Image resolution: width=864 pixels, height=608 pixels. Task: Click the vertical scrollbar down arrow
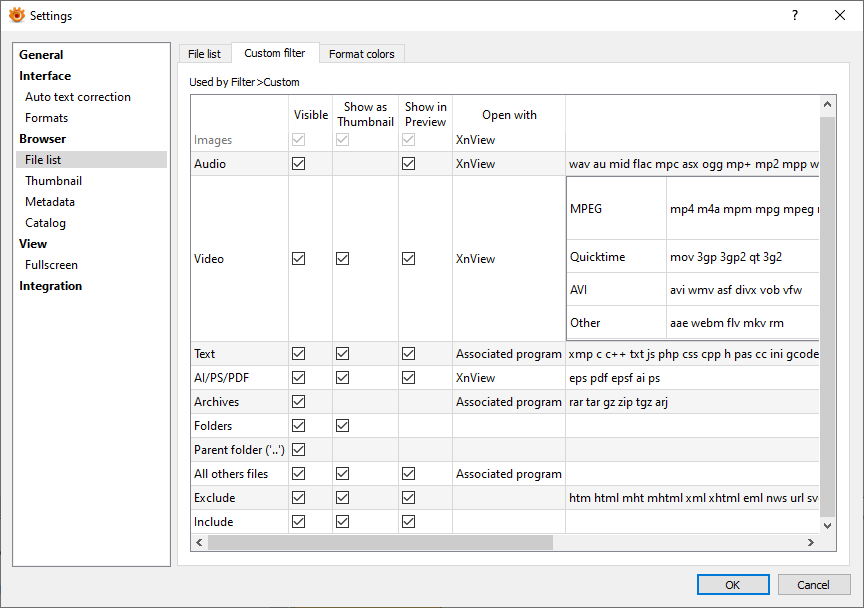(x=827, y=524)
